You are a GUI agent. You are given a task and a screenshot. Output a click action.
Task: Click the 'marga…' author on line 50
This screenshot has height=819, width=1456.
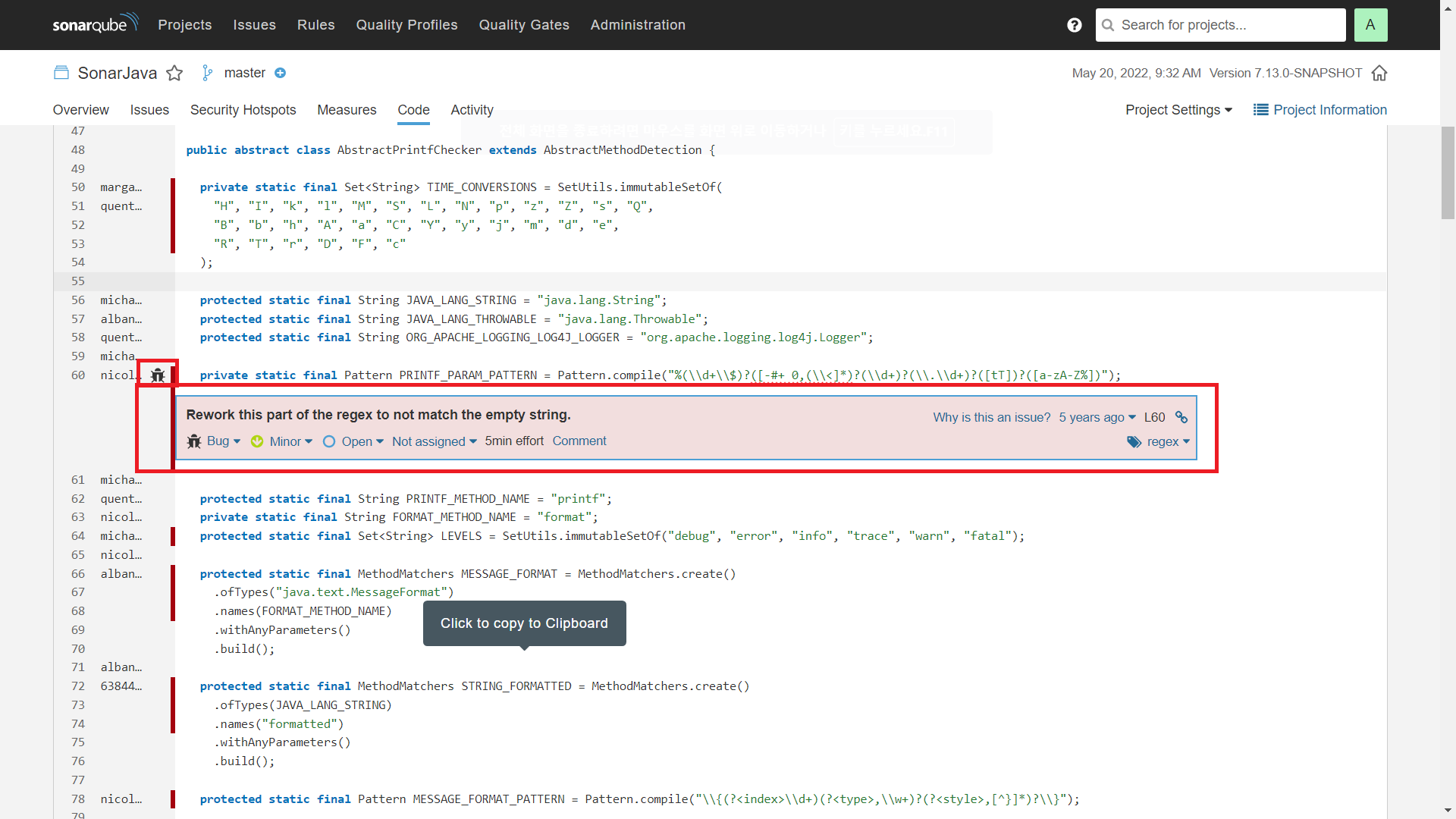(x=121, y=187)
